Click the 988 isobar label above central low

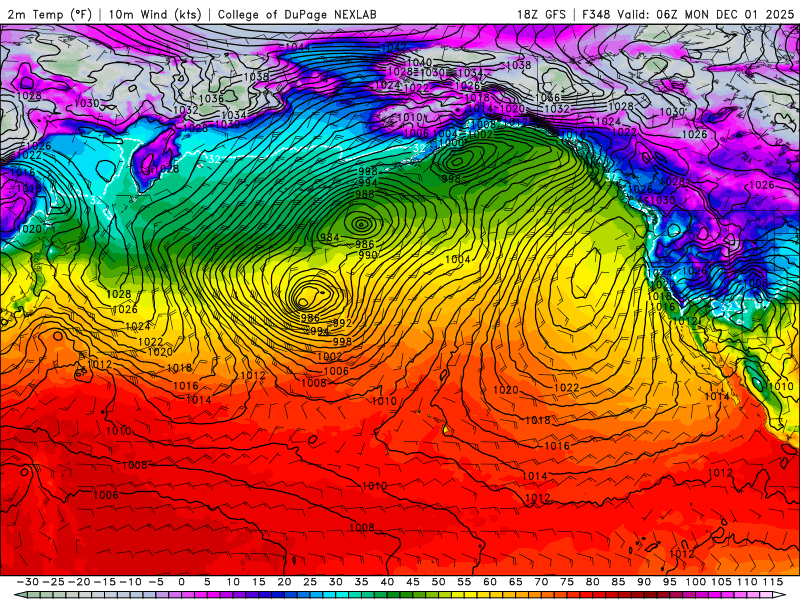(x=365, y=194)
